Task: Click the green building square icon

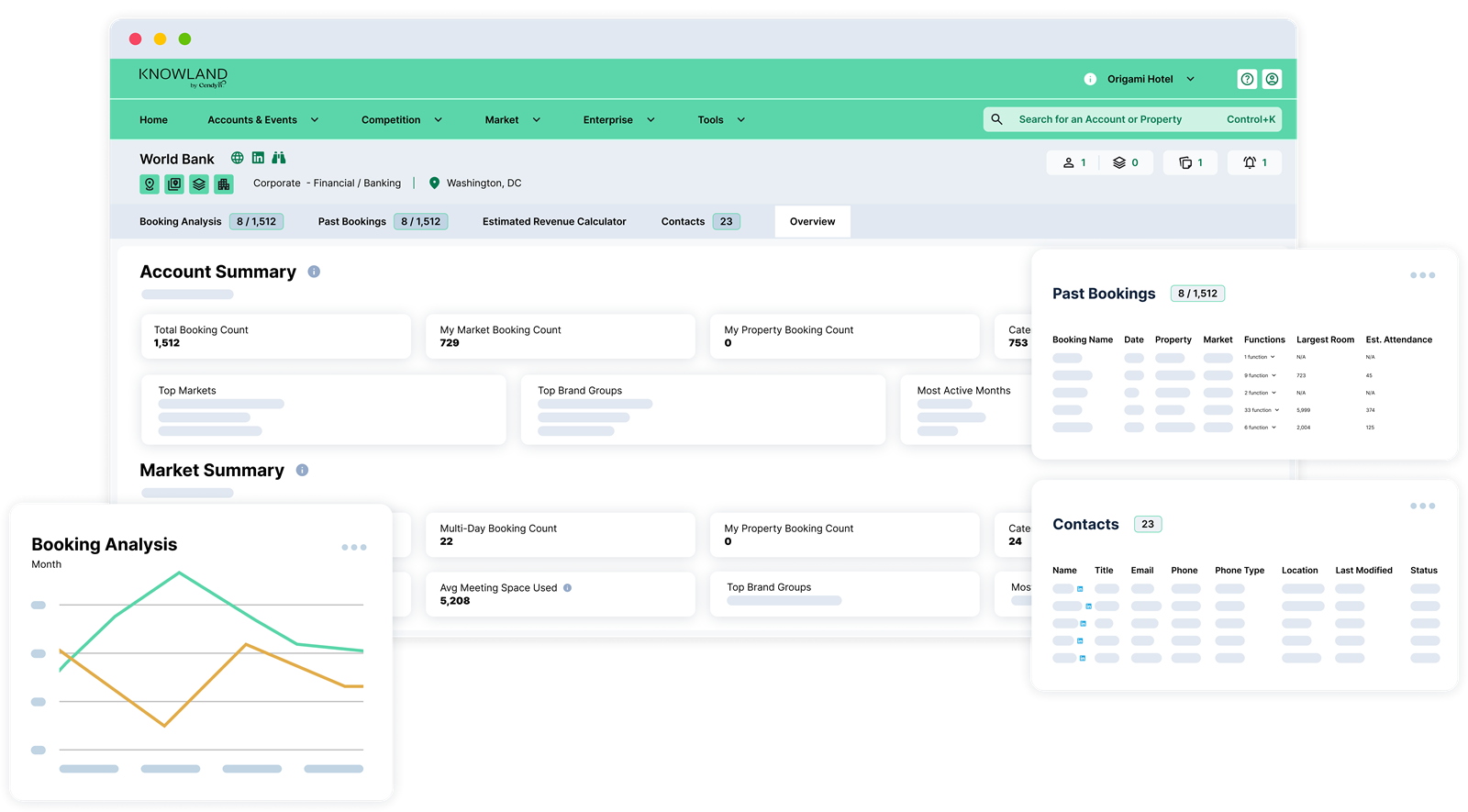Action: (224, 184)
